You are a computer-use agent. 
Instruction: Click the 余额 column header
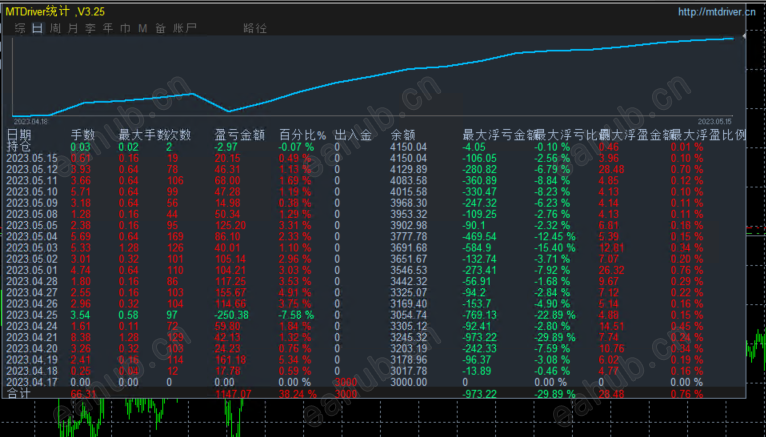[403, 135]
